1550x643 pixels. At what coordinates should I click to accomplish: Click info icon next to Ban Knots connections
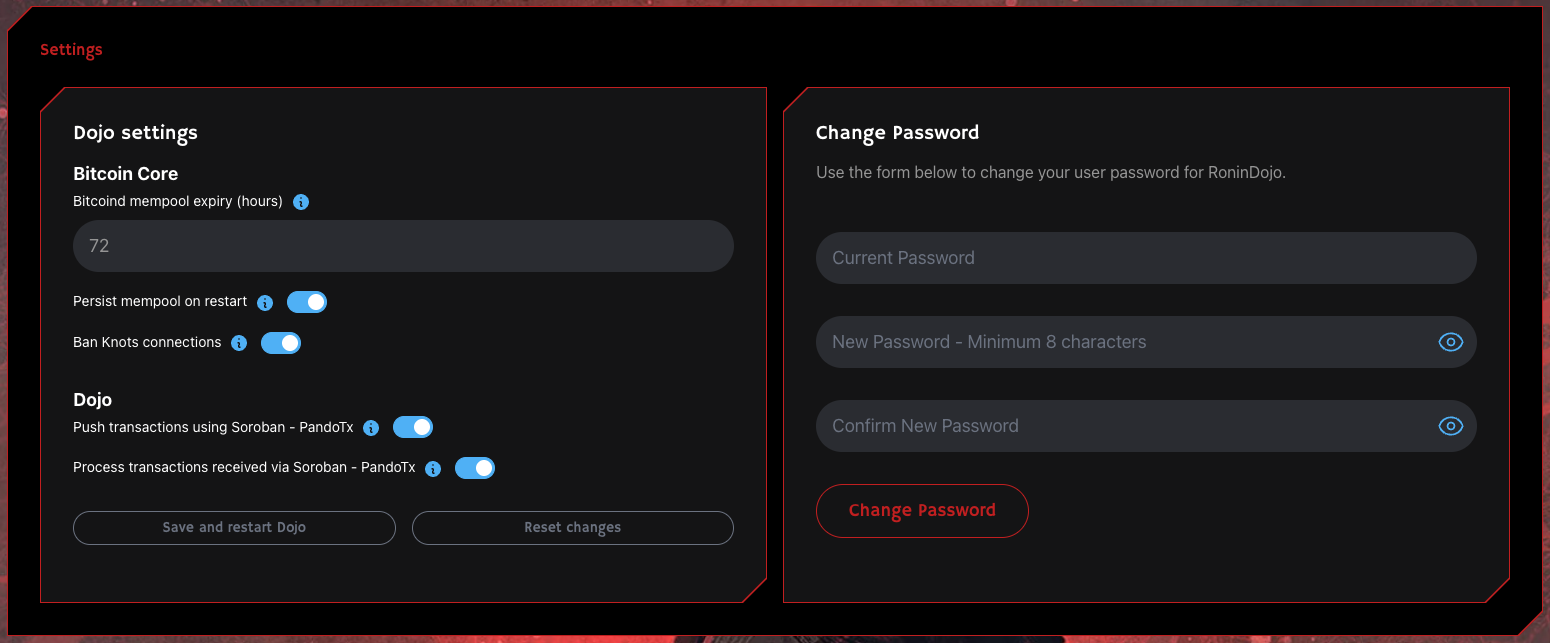(239, 343)
